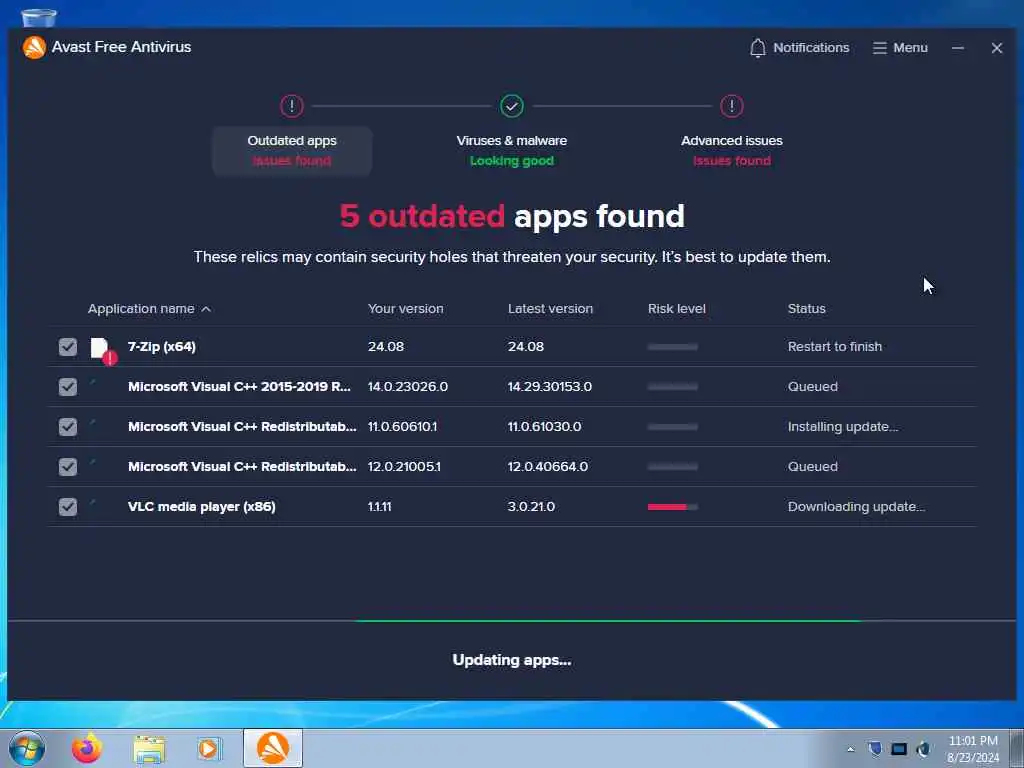
Task: Select the Advanced issues step
Action: pos(731,151)
